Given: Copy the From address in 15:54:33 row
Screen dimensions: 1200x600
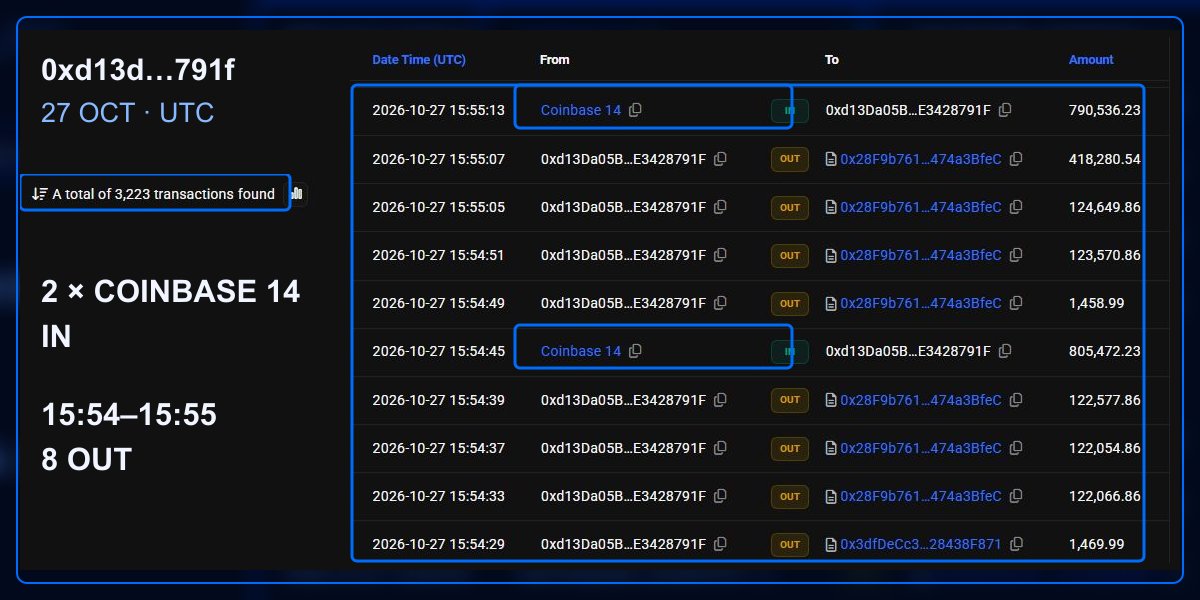Looking at the screenshot, I should click(x=720, y=496).
